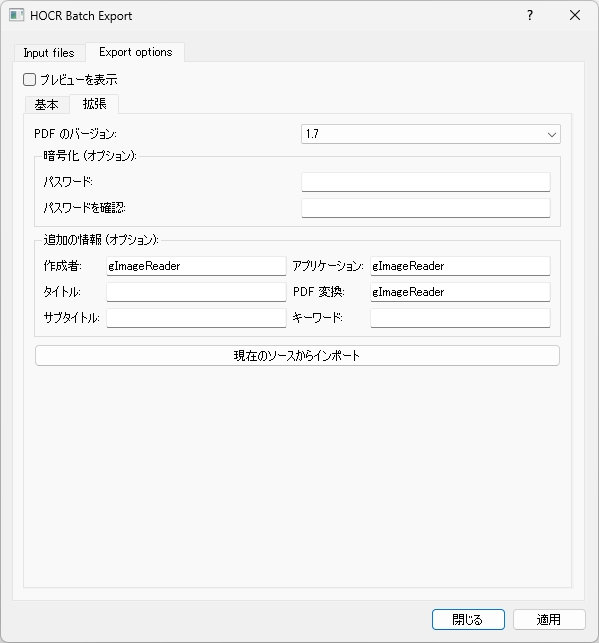Click the タイトル input field
Image resolution: width=599 pixels, height=643 pixels.
[x=196, y=292]
